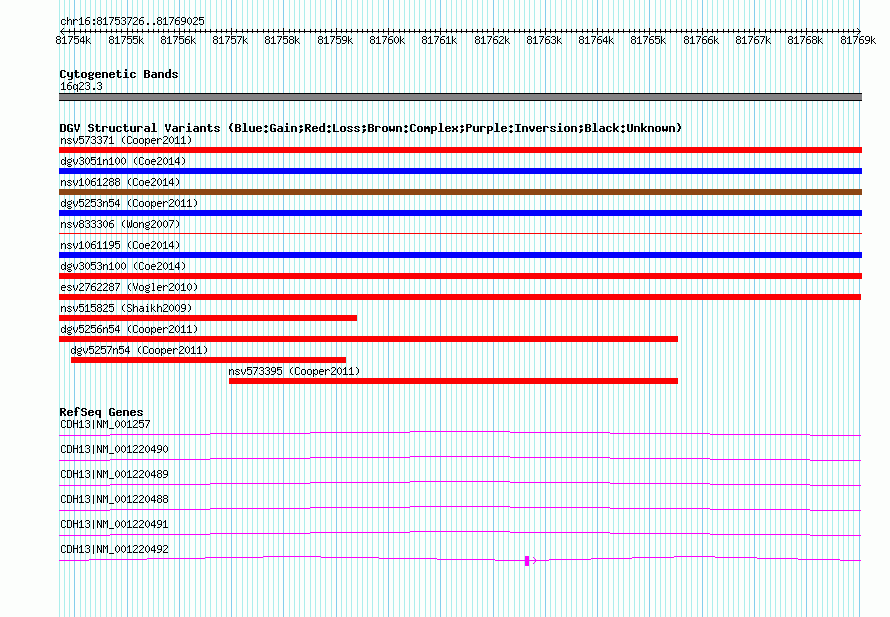Screen dimensions: 890x617
Task: Click the blue nsv1061195 gain bar
Action: (x=460, y=255)
